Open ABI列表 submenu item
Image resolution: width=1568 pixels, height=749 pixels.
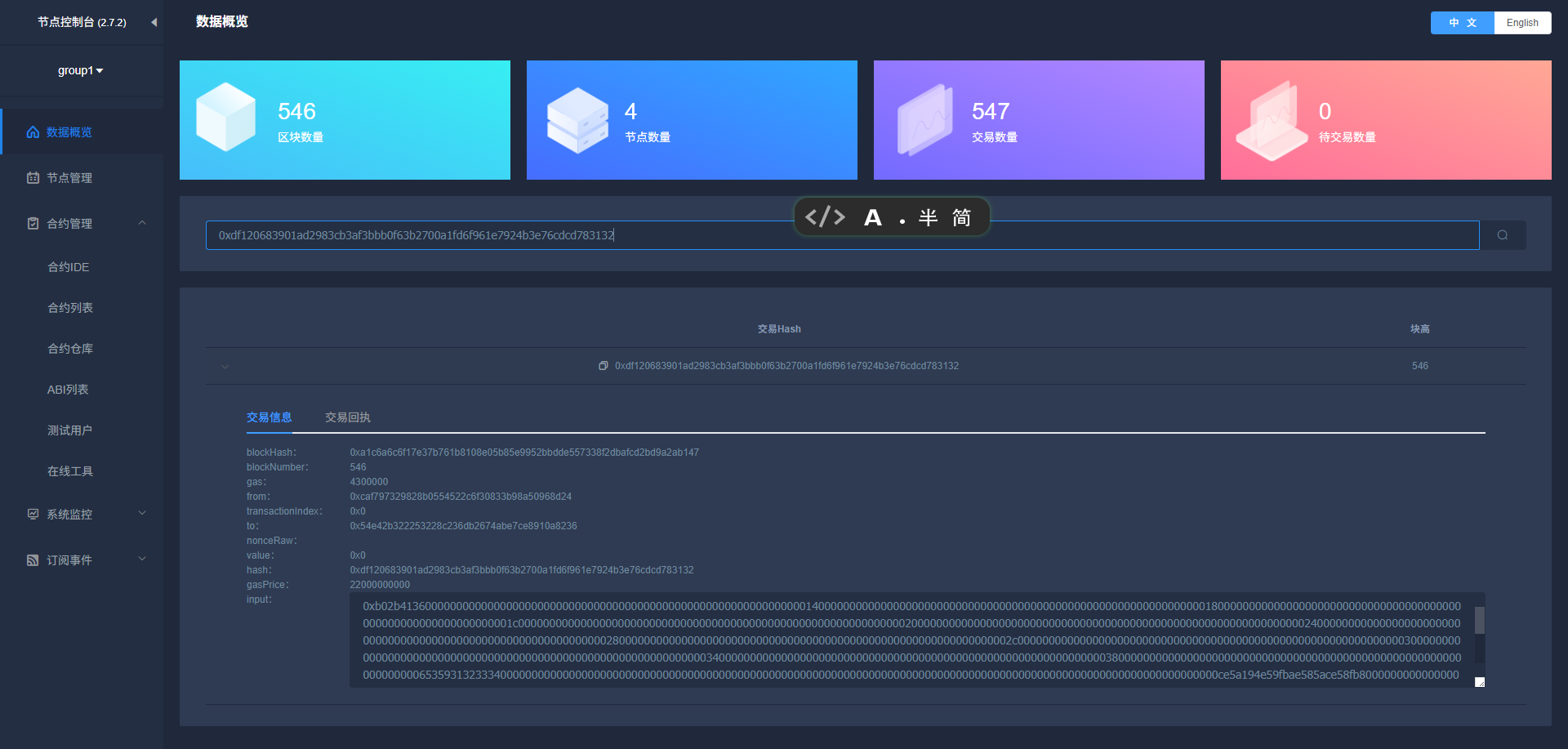[68, 390]
